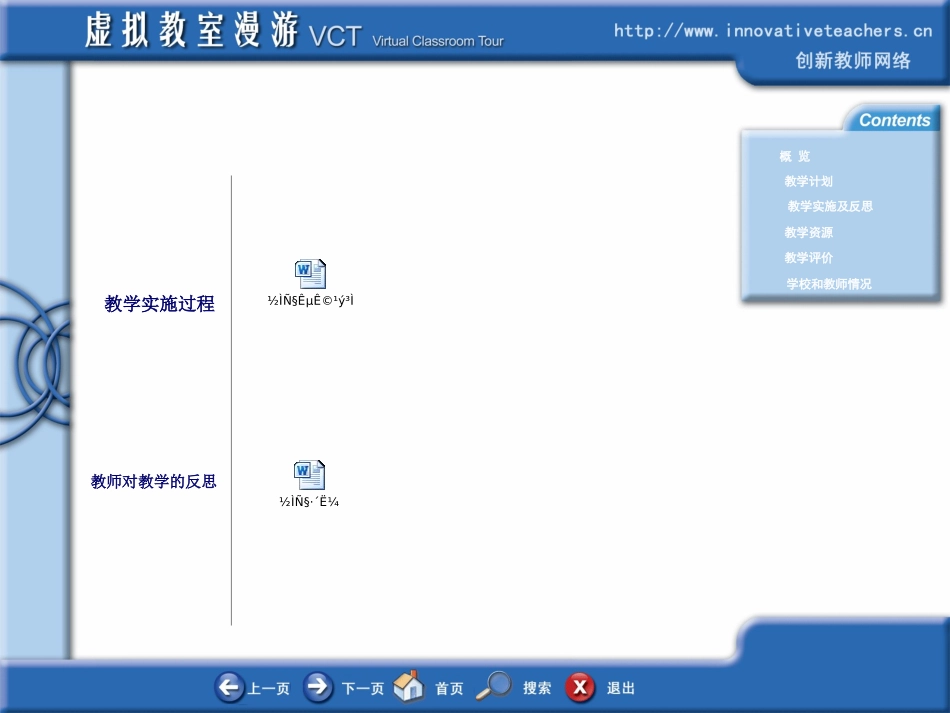The width and height of the screenshot is (950, 713).
Task: Click the Virtual Classroom Tour subtitle
Action: click(x=437, y=41)
